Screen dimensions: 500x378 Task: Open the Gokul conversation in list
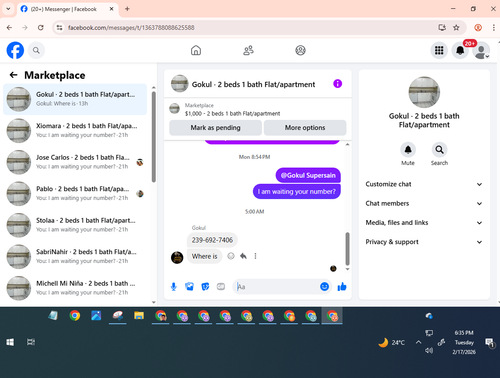(75, 99)
